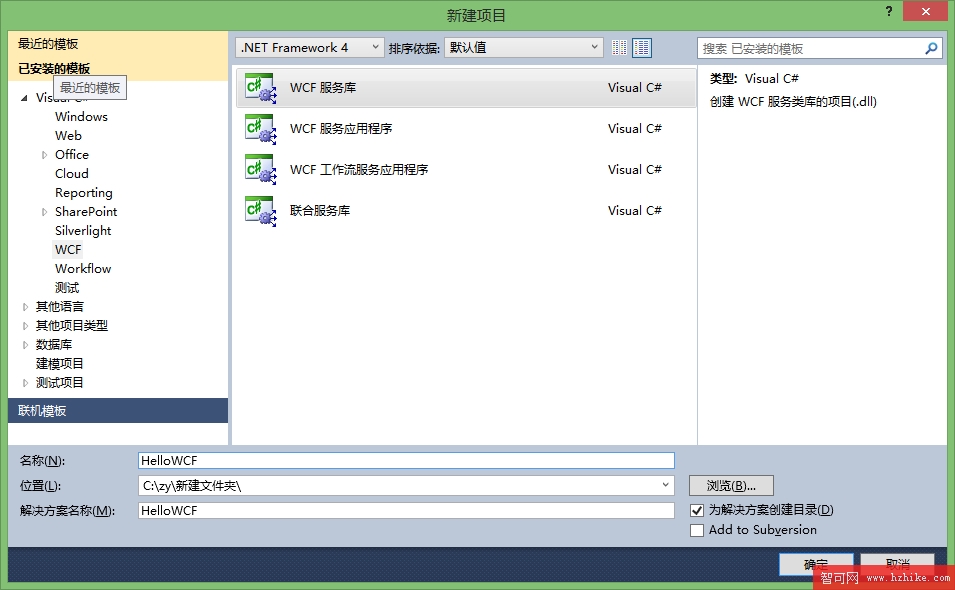Select Reporting in the template tree

pos(83,192)
